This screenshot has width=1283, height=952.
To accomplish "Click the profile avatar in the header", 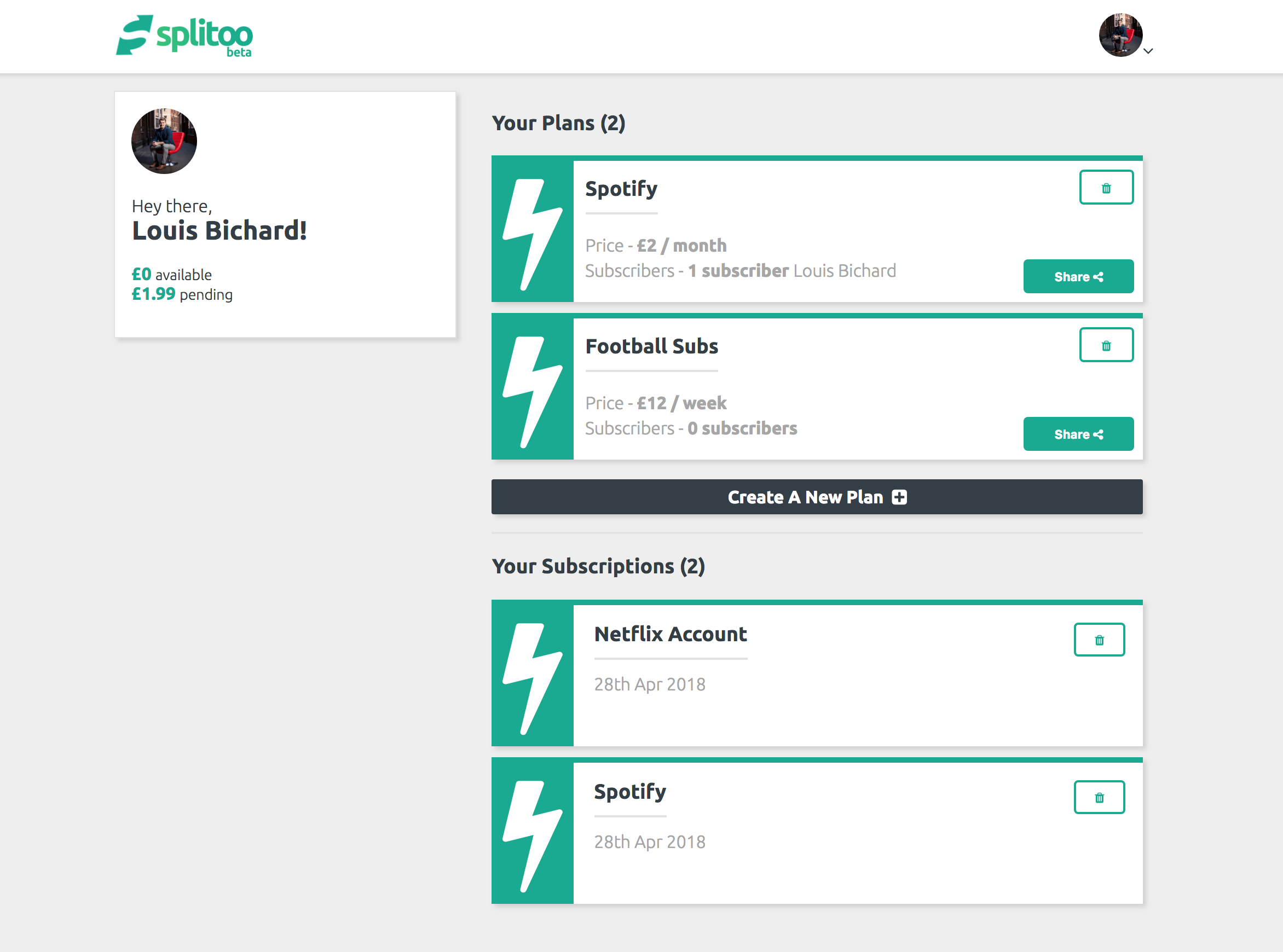I will pos(1122,35).
